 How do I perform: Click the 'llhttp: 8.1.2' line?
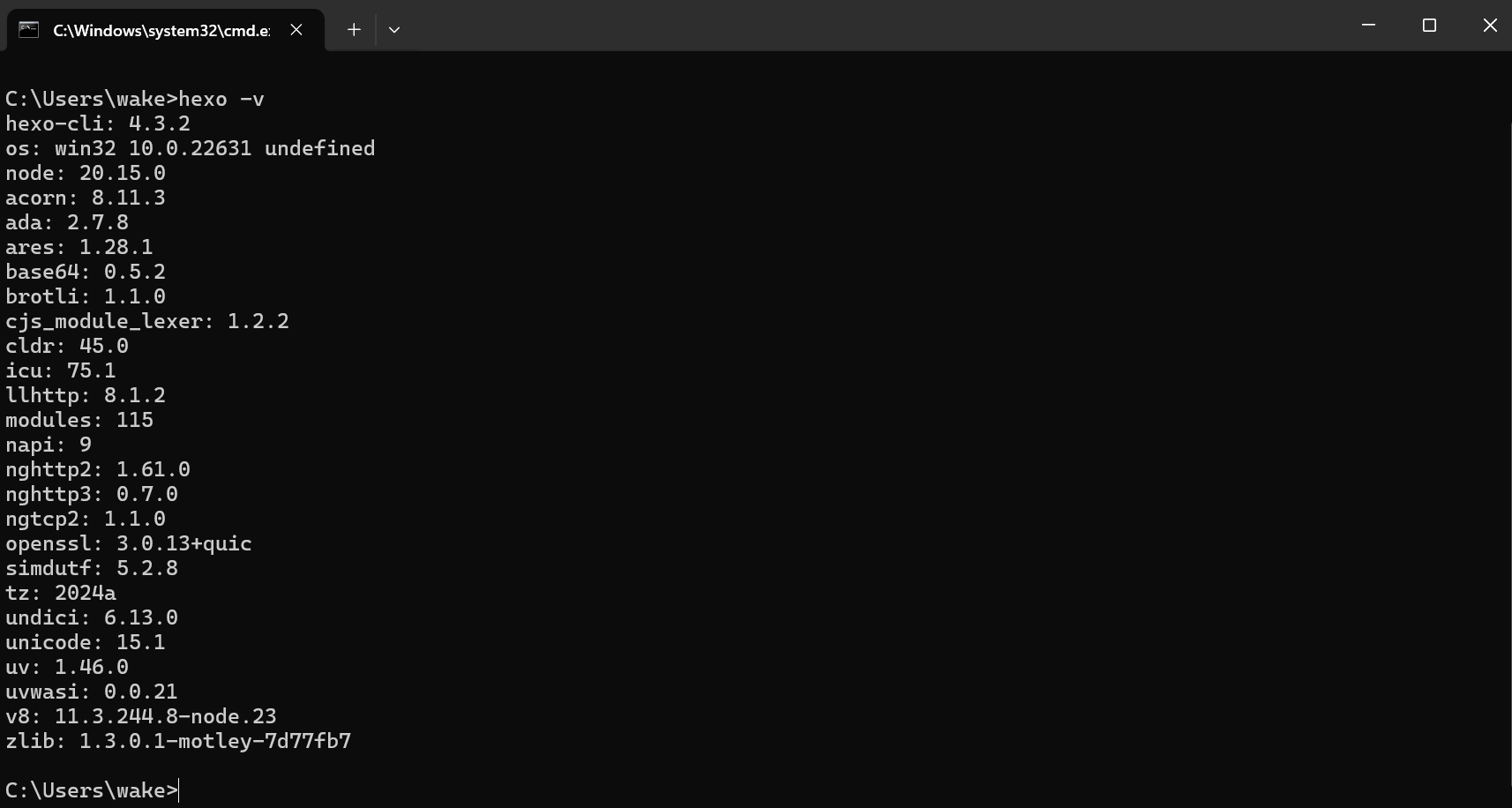[86, 395]
